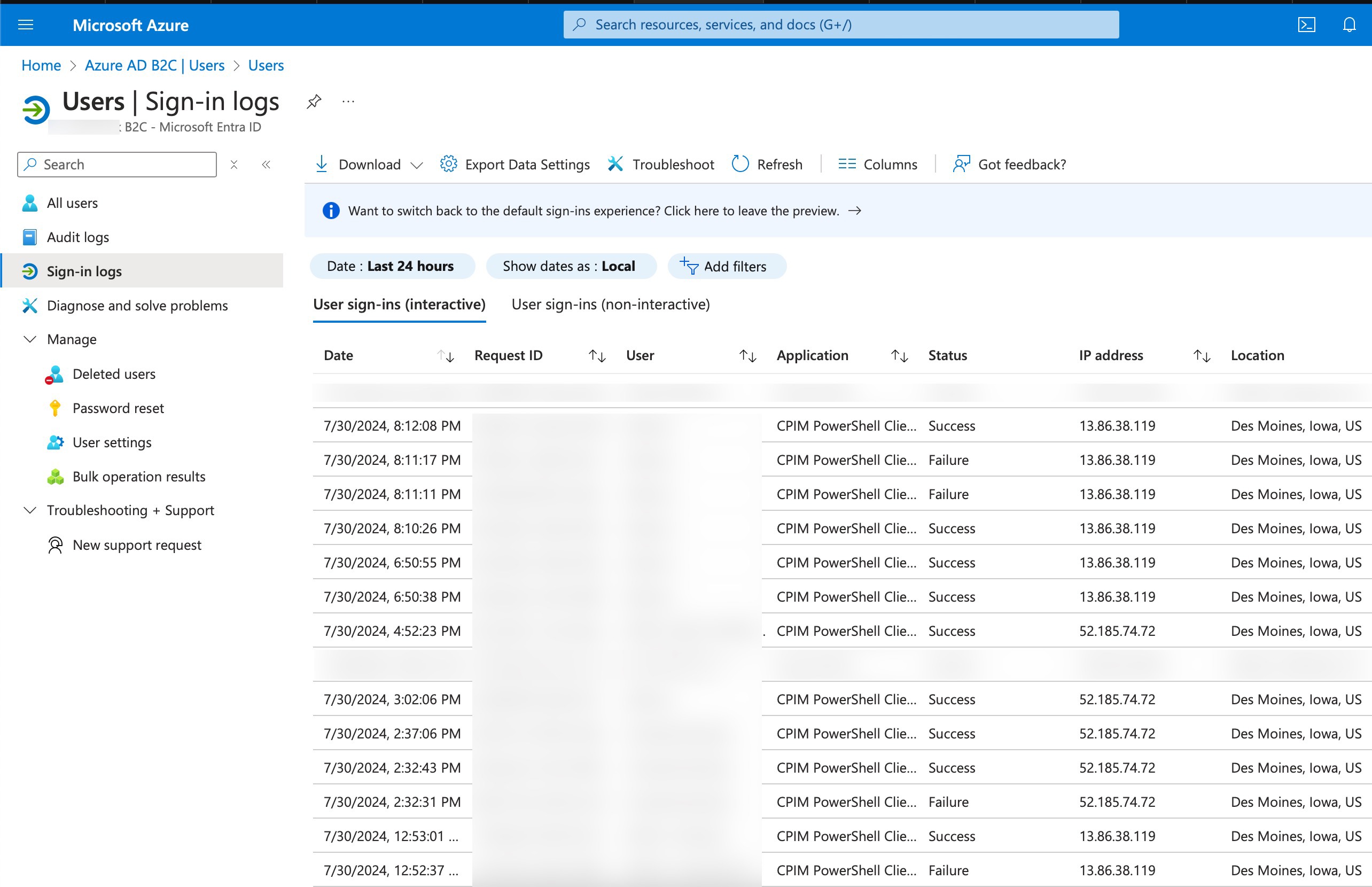1372x887 pixels.
Task: Open the Download dropdown chevron
Action: pos(417,165)
